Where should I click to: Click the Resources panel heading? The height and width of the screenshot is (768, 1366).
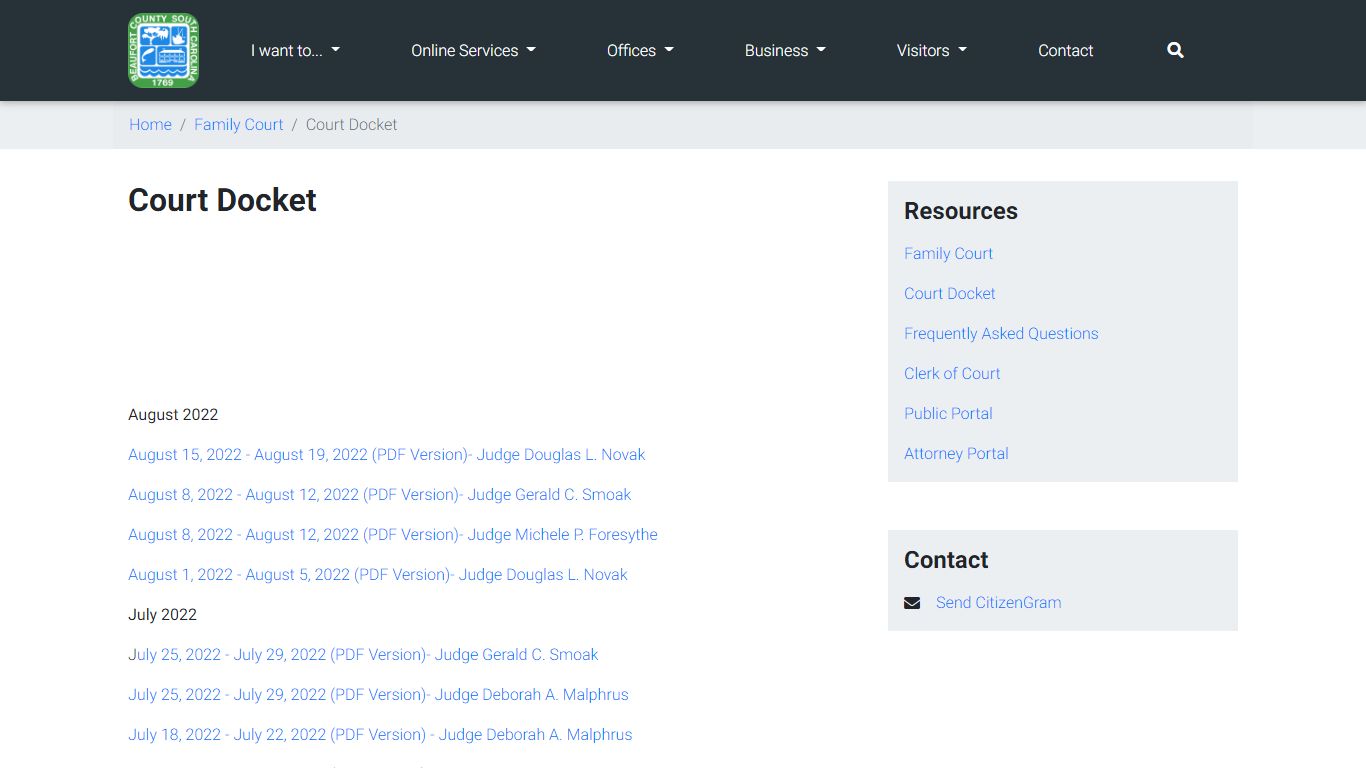961,211
